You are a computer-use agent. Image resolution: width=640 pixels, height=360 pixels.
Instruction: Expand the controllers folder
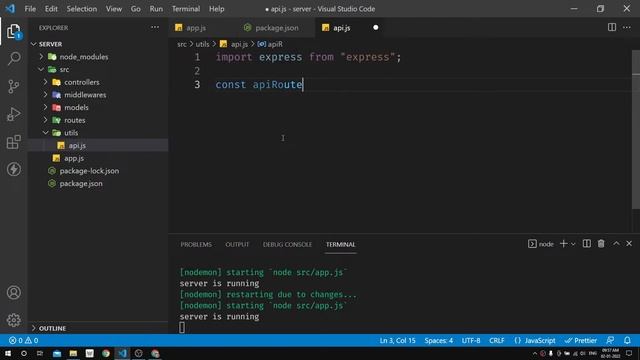[46, 82]
